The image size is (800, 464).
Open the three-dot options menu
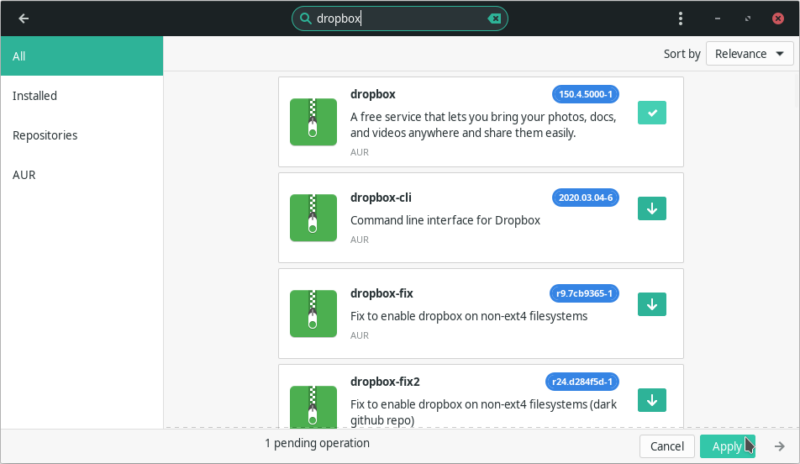click(x=680, y=19)
